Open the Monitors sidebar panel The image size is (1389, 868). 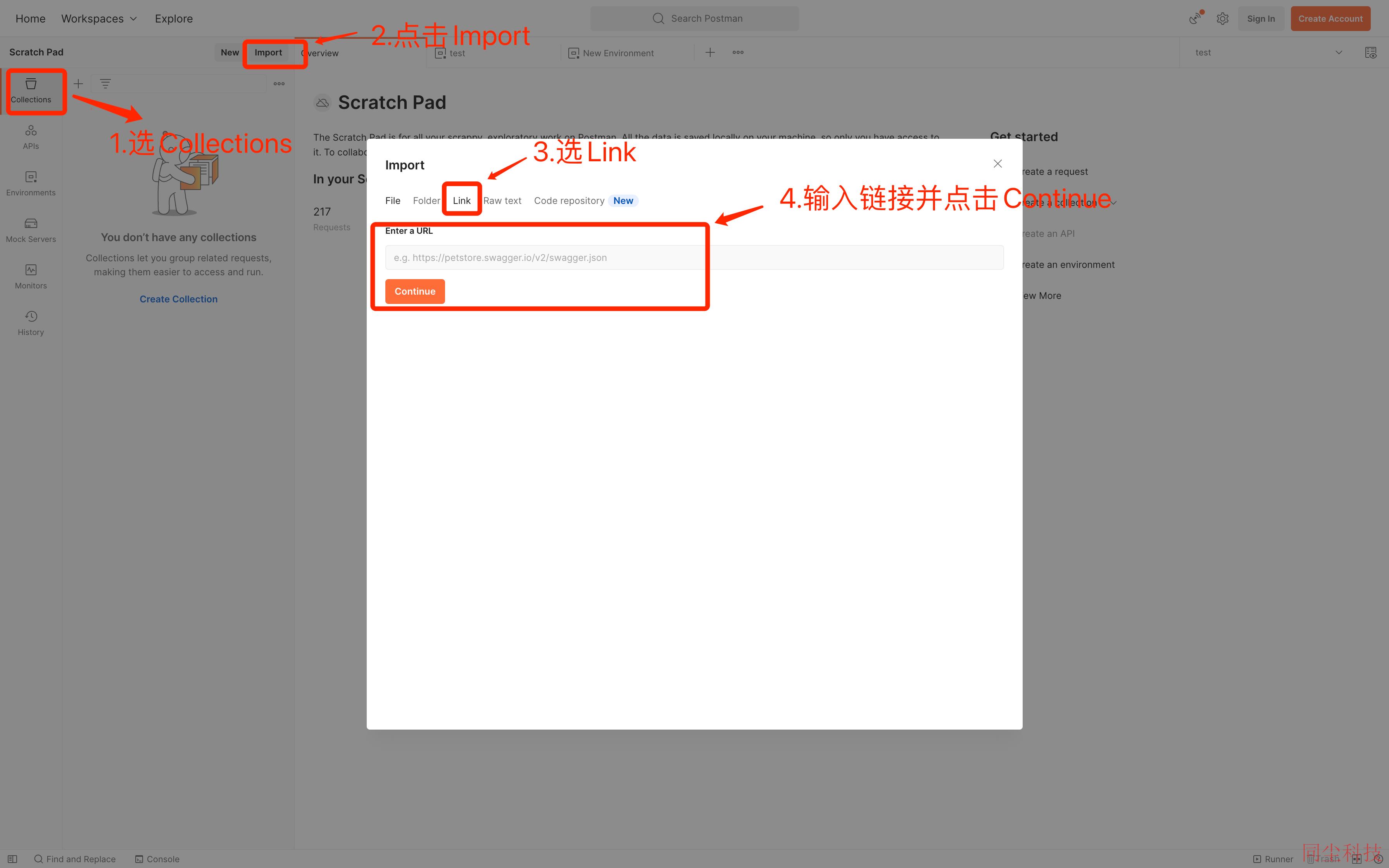coord(31,277)
